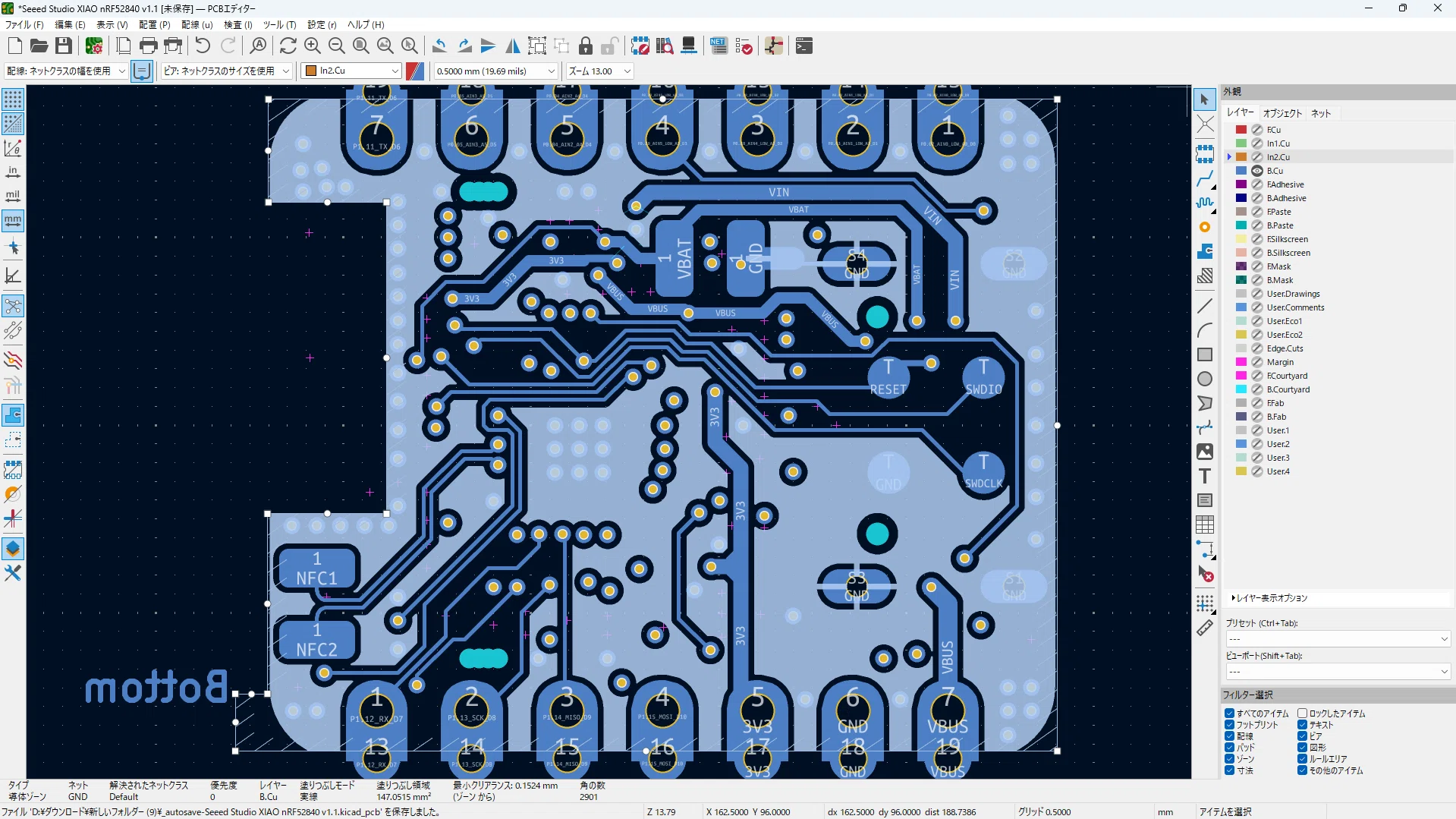Select the Route tracks tool
This screenshot has height=819, width=1456.
[x=1205, y=179]
